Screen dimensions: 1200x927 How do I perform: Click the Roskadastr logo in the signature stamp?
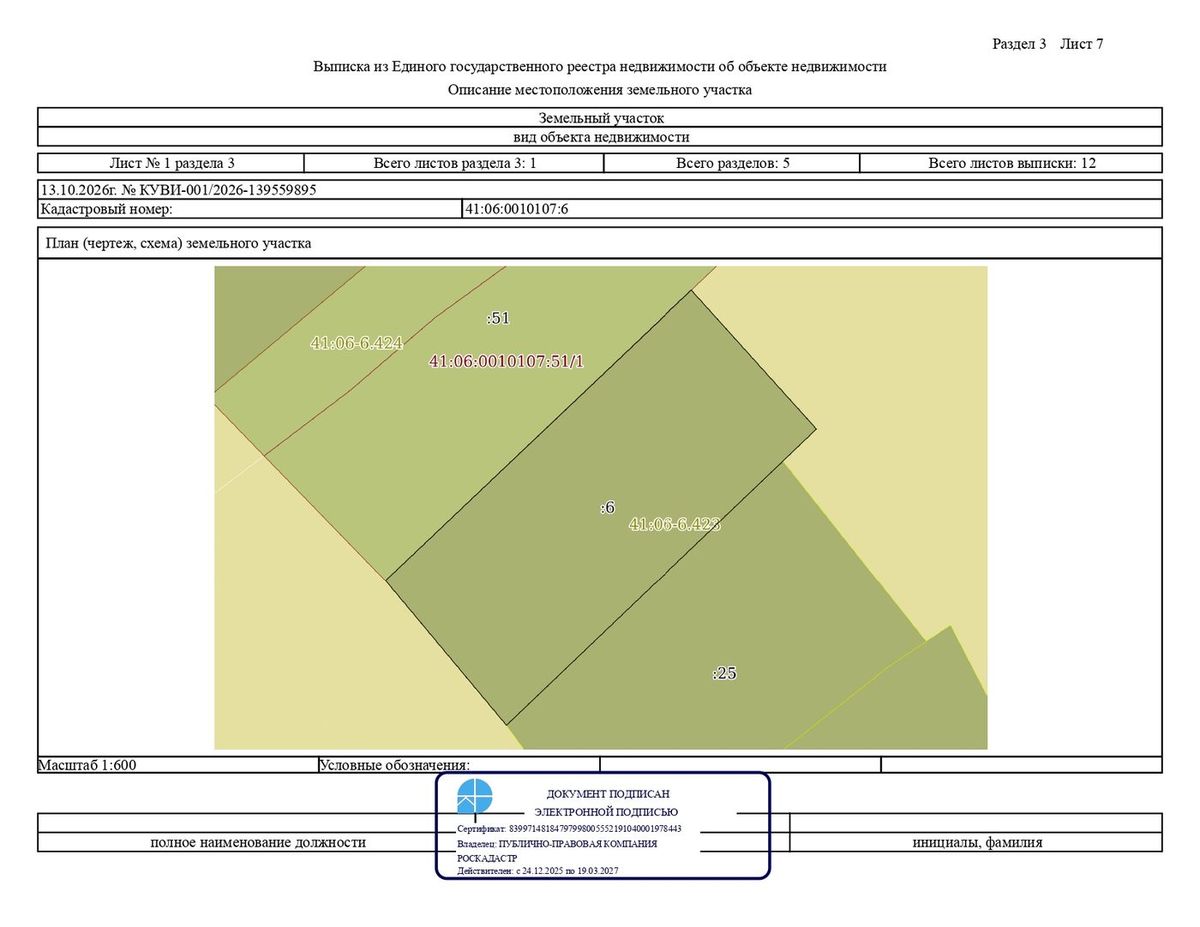(475, 797)
